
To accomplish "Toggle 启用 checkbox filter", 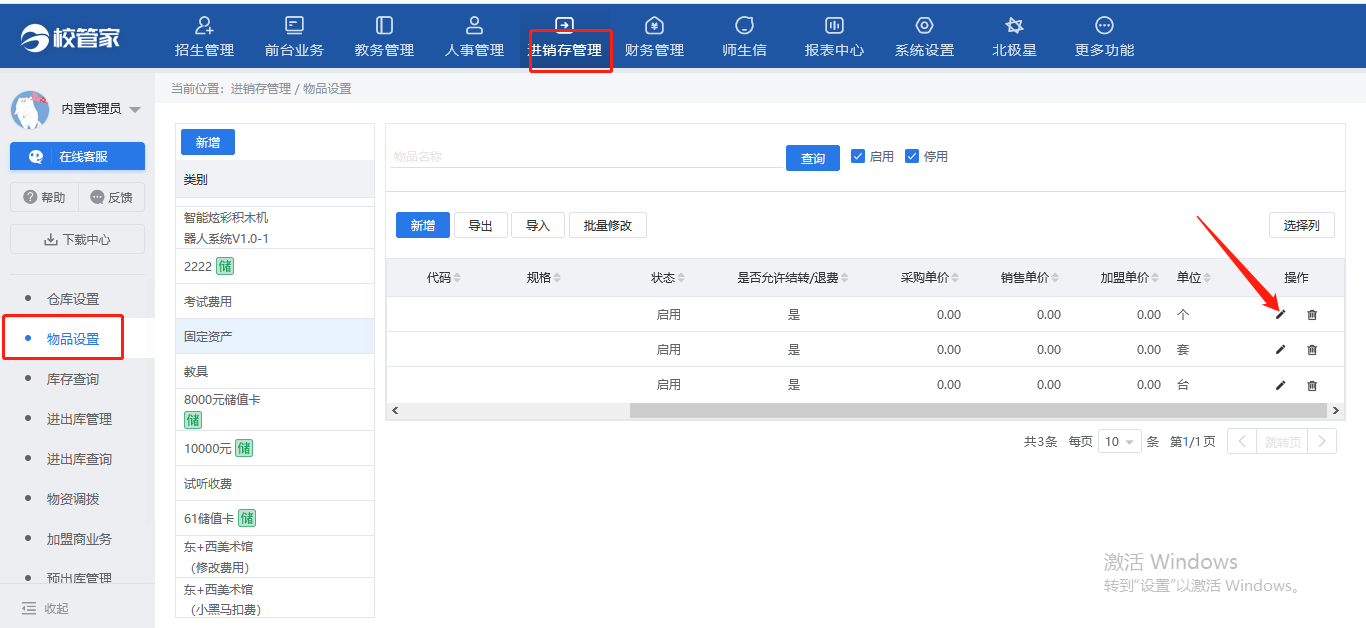I will (858, 156).
